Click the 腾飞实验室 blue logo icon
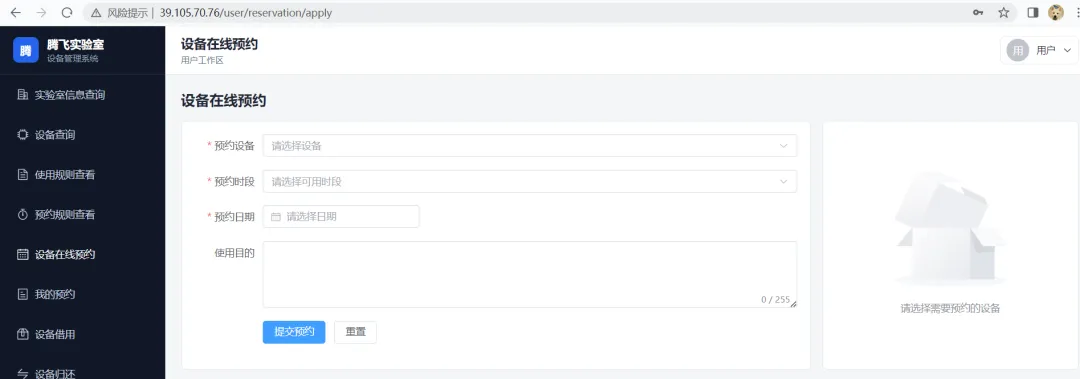The height and width of the screenshot is (379, 1080). tap(25, 50)
